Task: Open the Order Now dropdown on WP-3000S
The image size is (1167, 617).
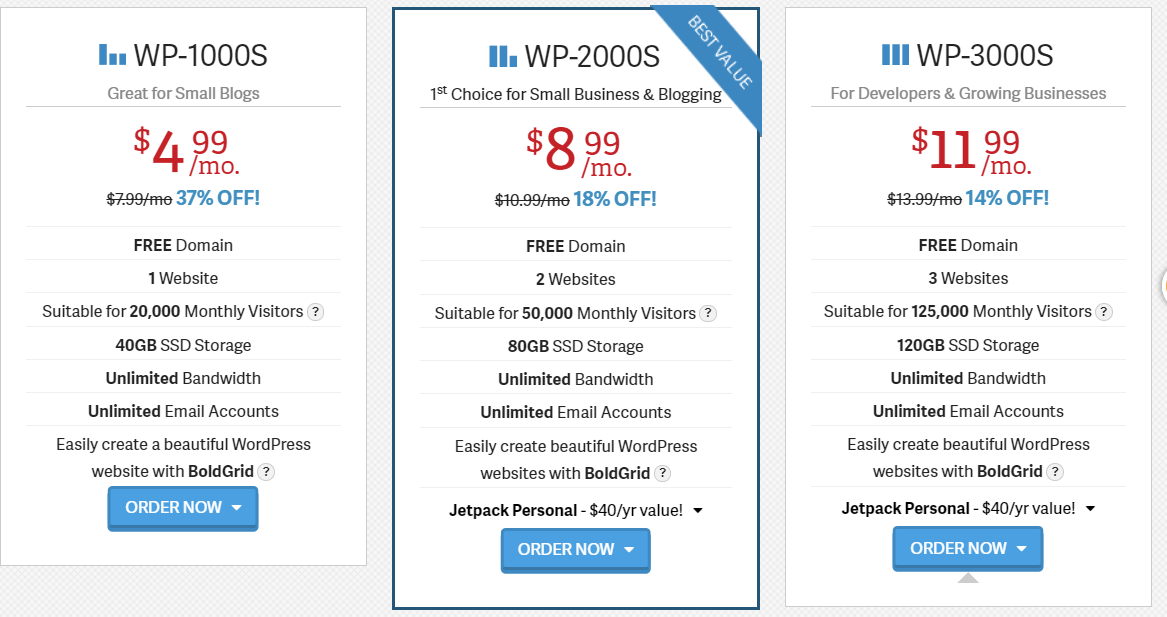Action: pyautogui.click(x=1019, y=548)
